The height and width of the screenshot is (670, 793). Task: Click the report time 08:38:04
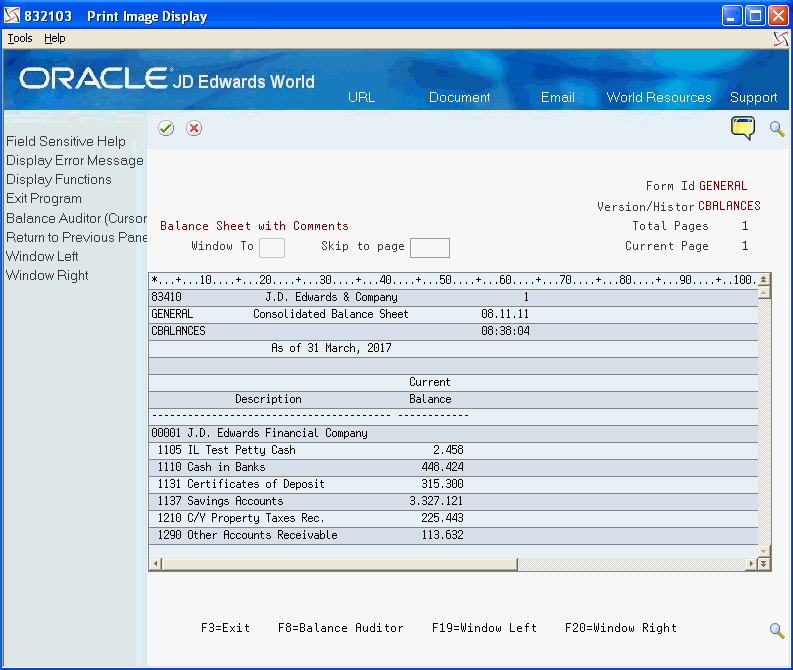(x=505, y=331)
